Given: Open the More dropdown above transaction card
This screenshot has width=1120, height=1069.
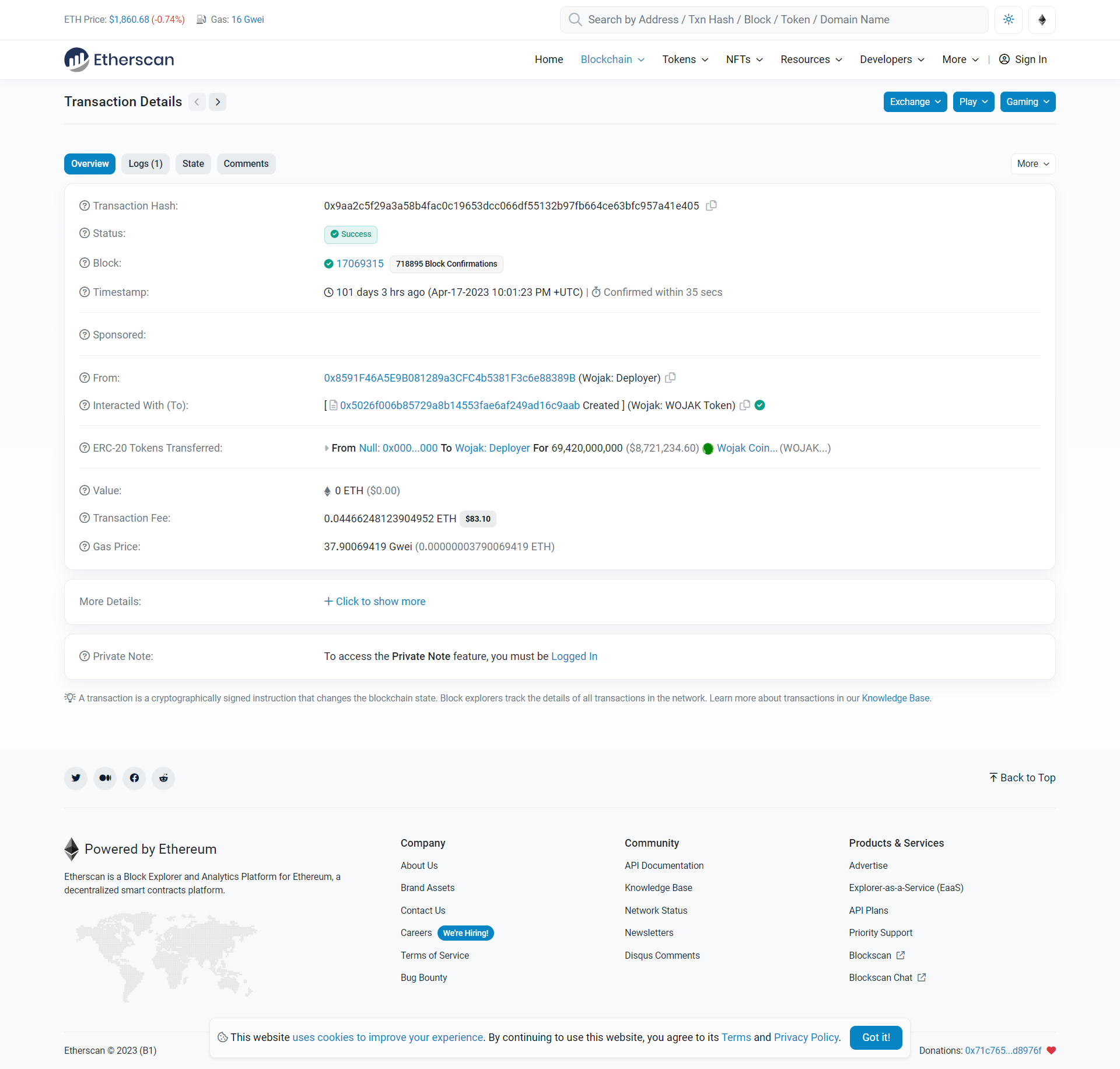Looking at the screenshot, I should [x=1032, y=164].
